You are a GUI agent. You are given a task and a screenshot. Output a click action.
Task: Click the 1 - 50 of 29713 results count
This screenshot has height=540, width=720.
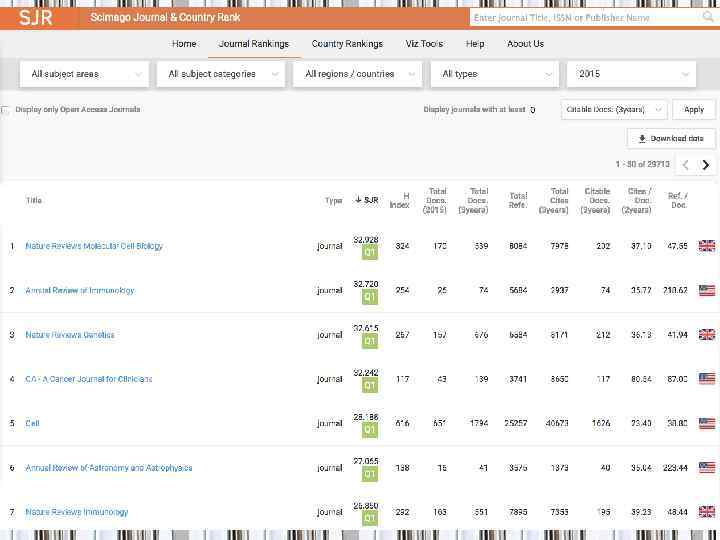642,164
